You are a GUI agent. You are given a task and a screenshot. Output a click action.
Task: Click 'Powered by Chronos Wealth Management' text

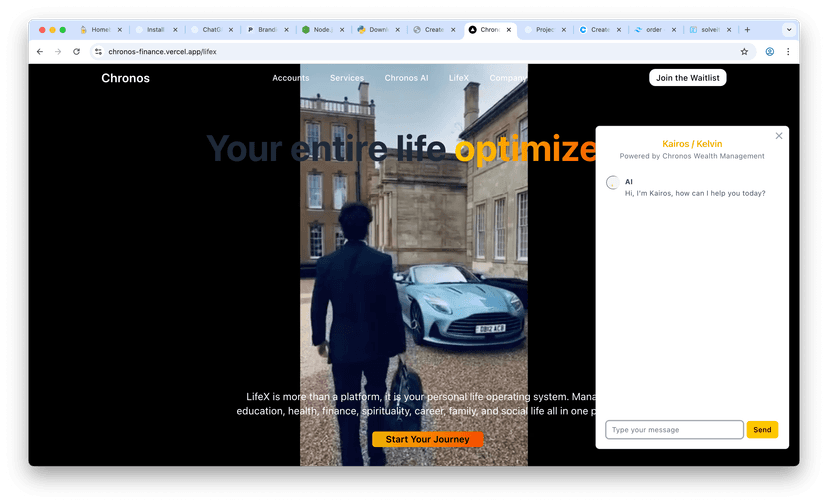692,156
